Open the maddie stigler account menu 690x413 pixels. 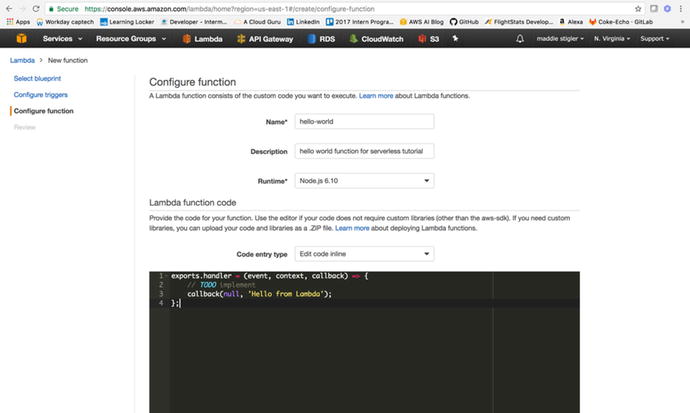(560, 39)
